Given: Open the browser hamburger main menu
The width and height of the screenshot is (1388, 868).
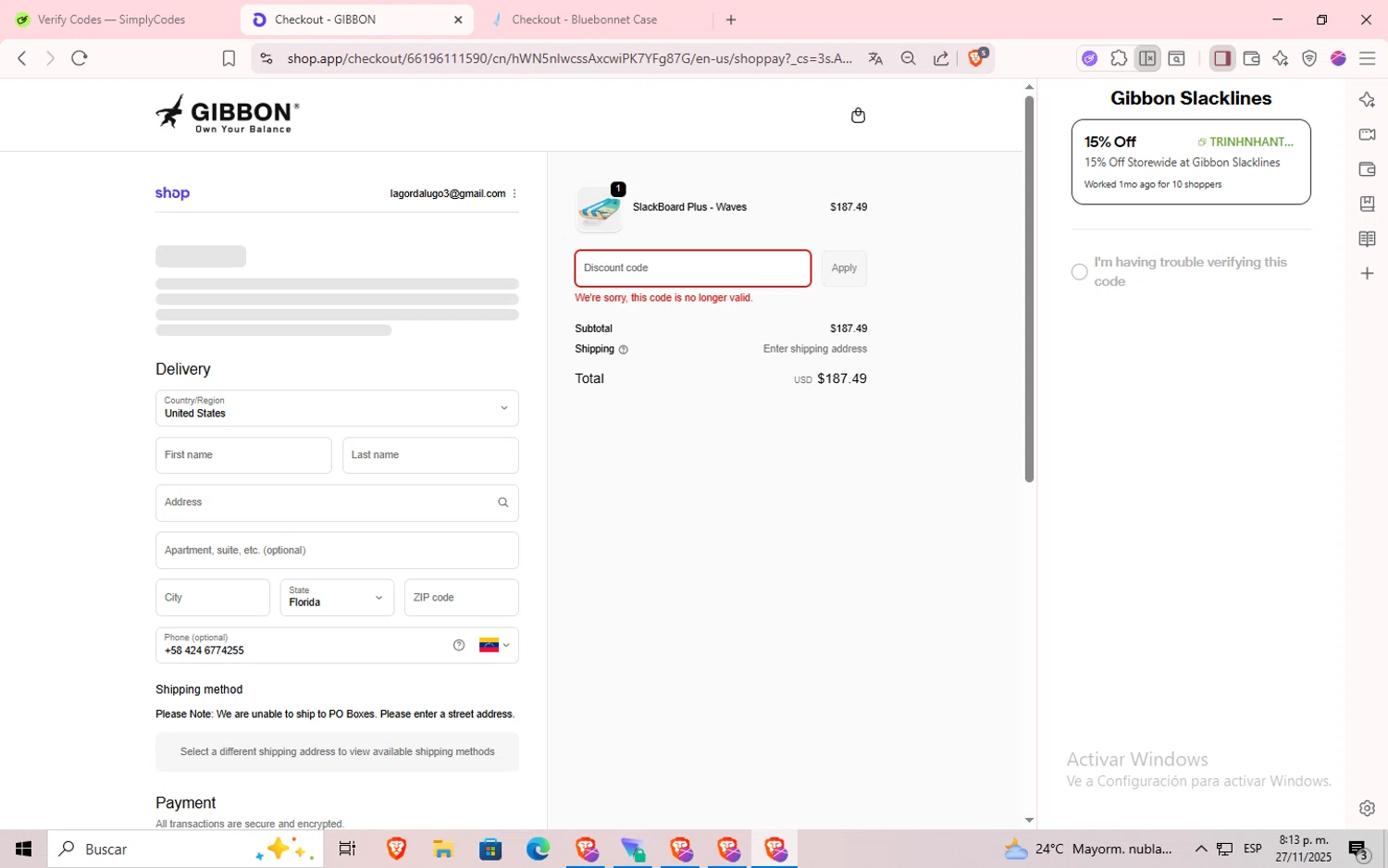Looking at the screenshot, I should pos(1367,58).
